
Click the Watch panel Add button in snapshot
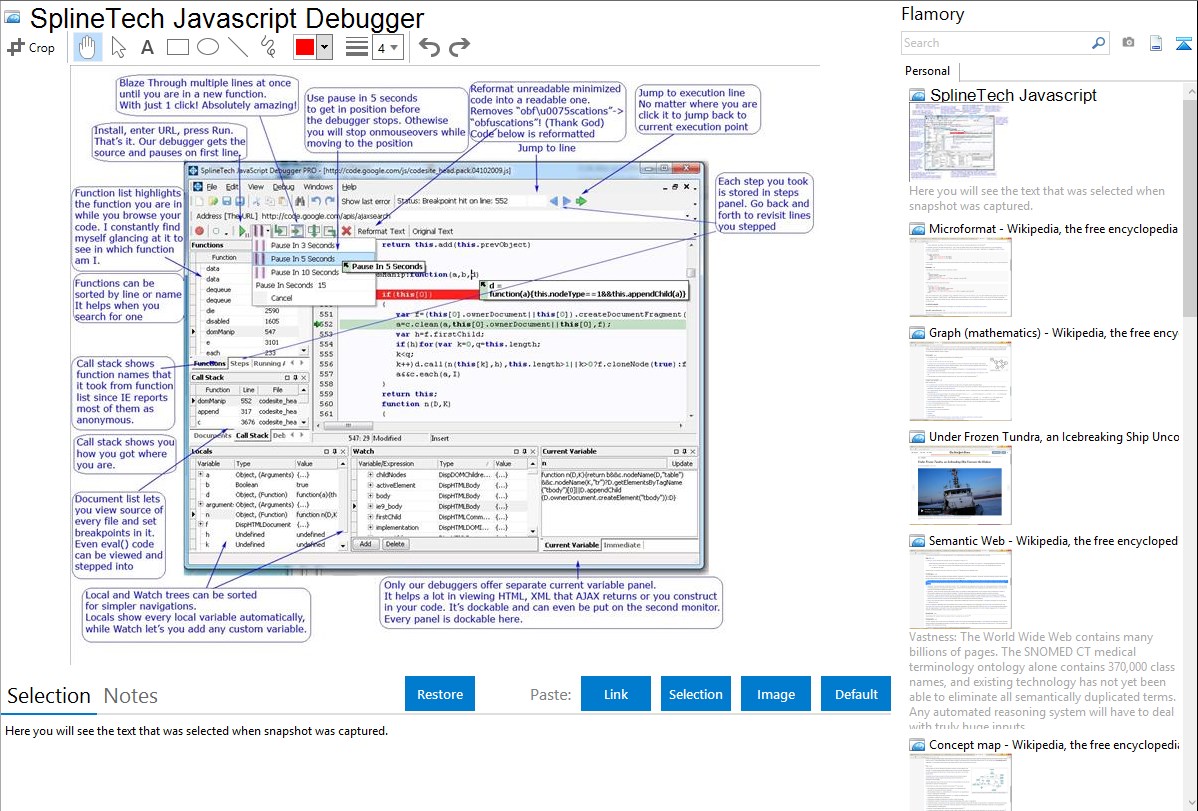[365, 544]
